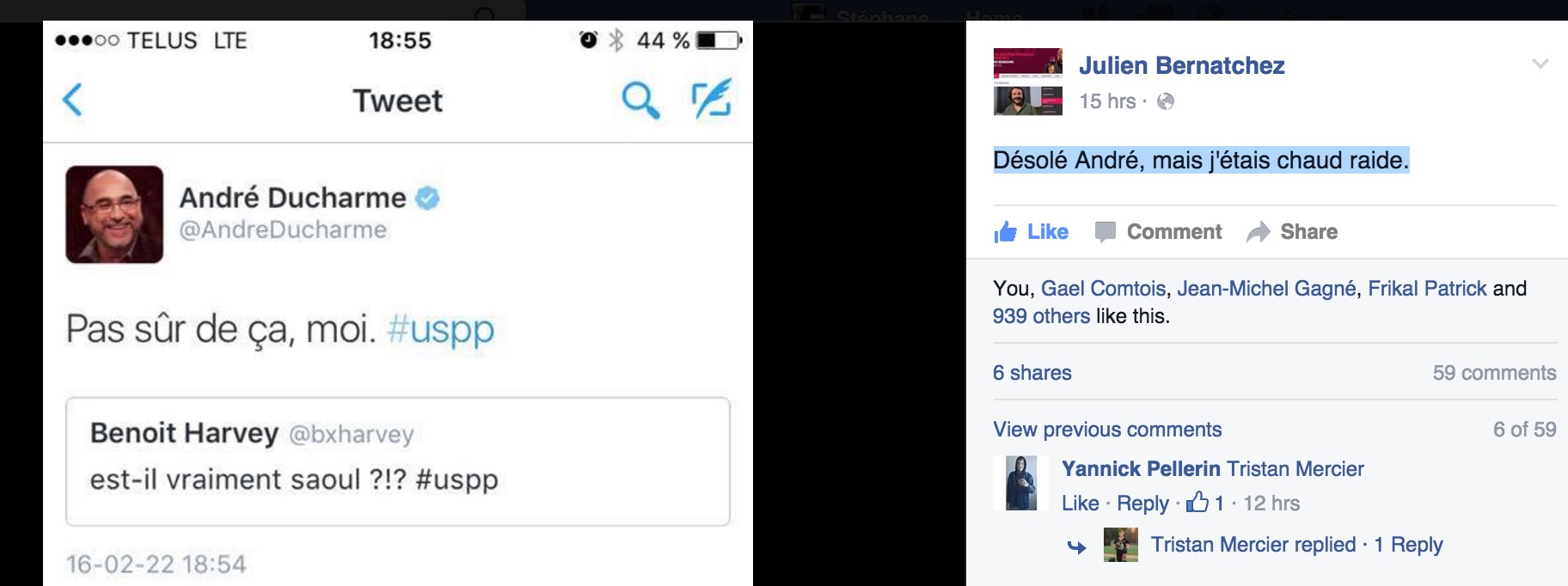Screen dimensions: 1568x586
Task: Tap the back arrow in Tweet header
Action: [73, 100]
